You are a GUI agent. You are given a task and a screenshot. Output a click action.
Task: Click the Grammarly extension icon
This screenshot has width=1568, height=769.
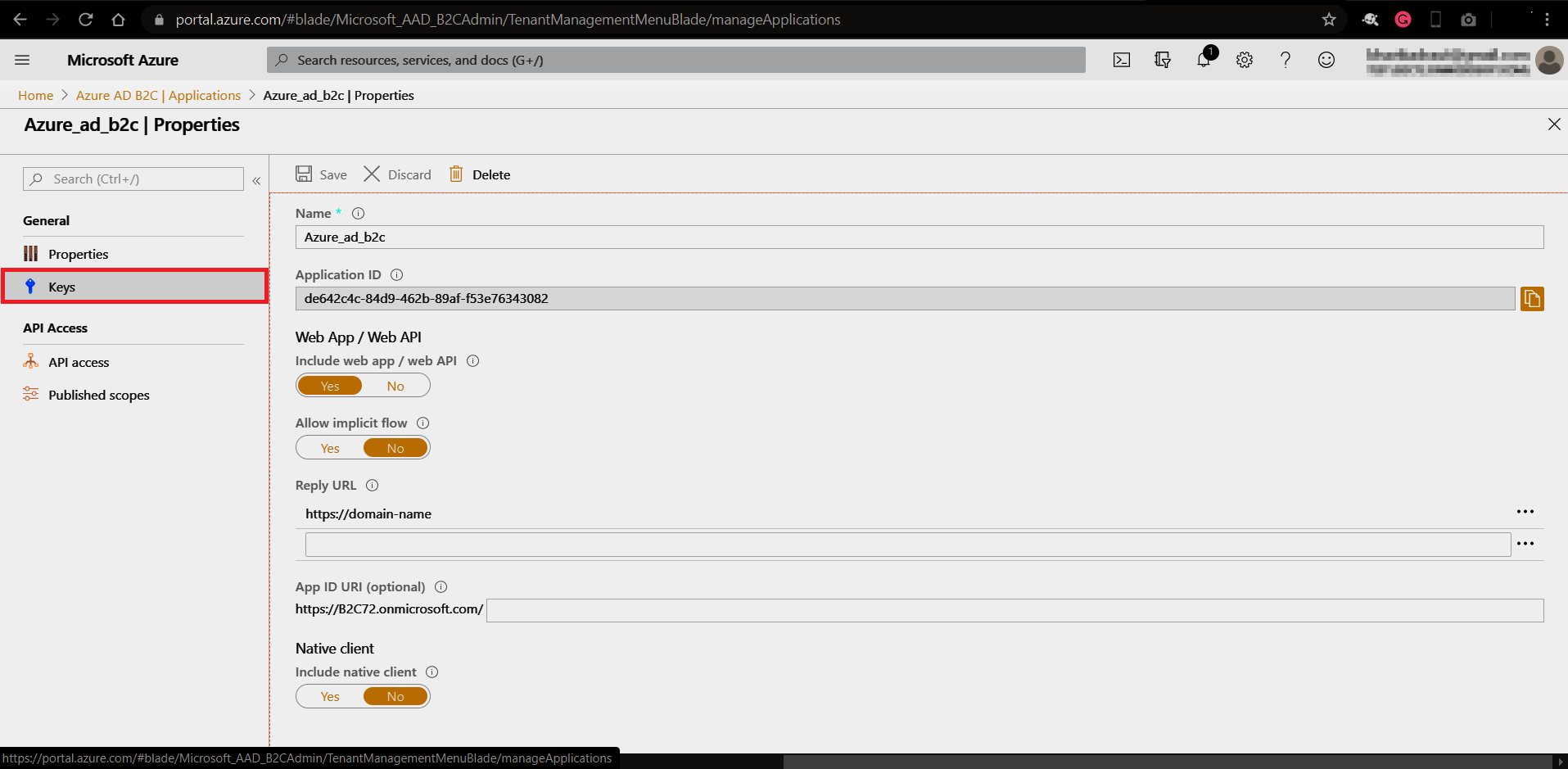(1403, 19)
